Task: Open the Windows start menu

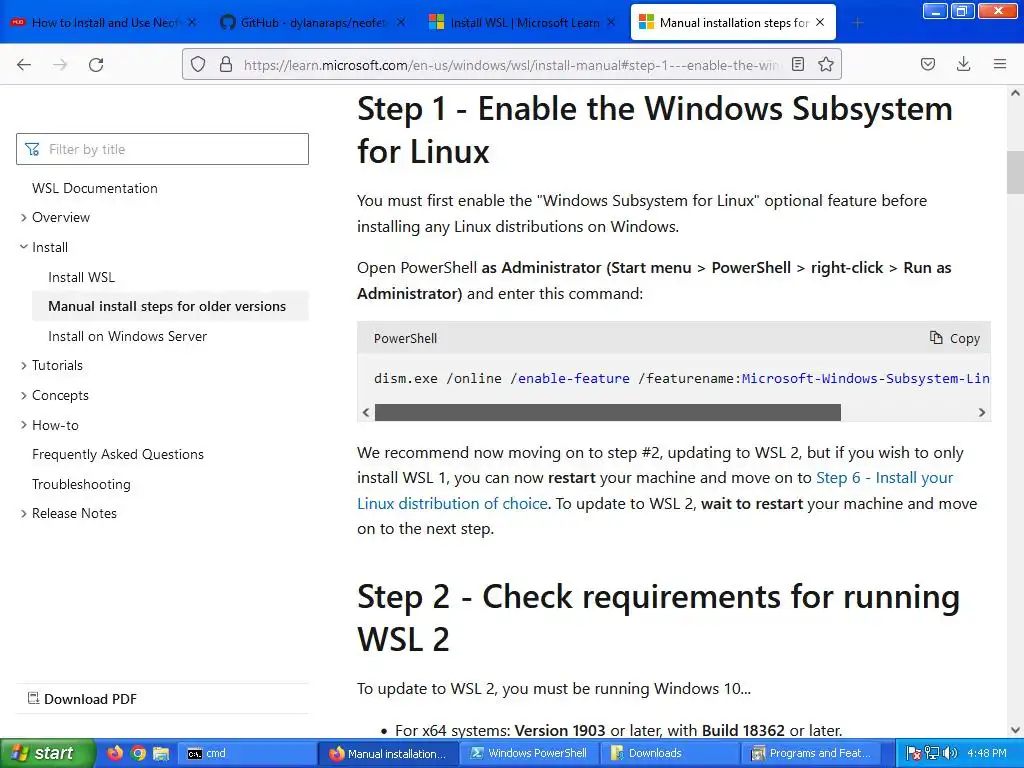Action: tap(47, 753)
